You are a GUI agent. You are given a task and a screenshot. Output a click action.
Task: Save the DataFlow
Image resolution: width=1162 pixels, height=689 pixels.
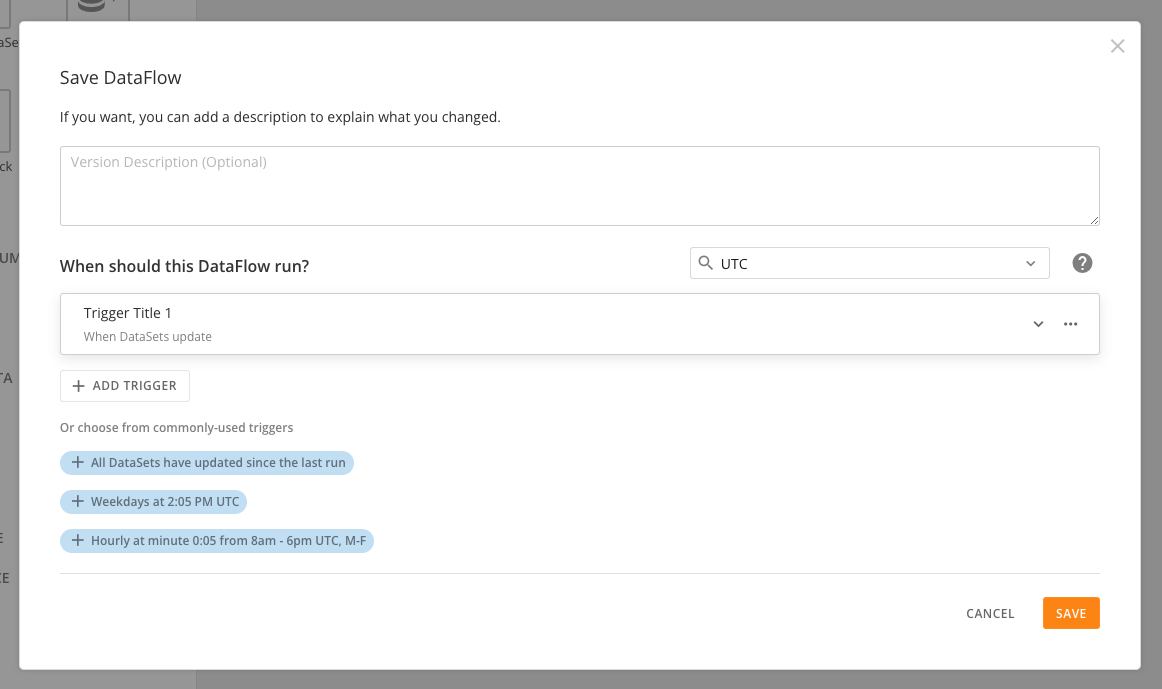[x=1070, y=614]
